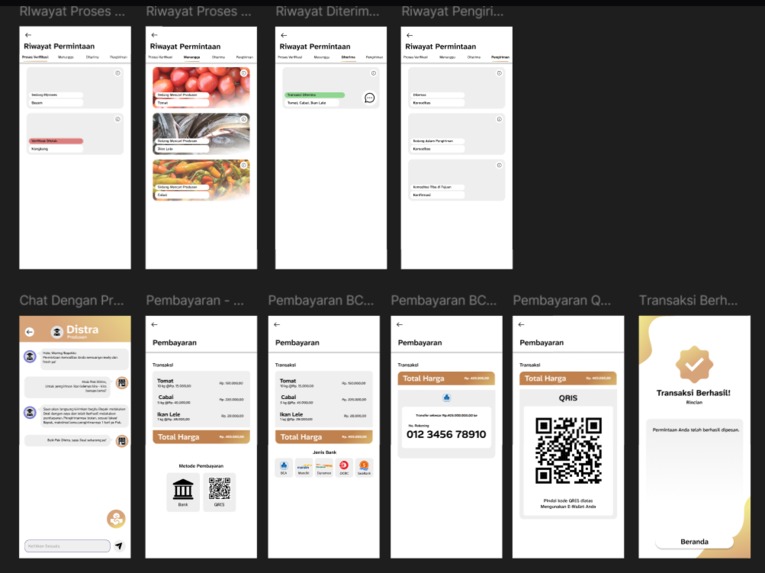This screenshot has height=573, width=765.
Task: Click back arrow in Chat Distra header
Action: [x=29, y=332]
